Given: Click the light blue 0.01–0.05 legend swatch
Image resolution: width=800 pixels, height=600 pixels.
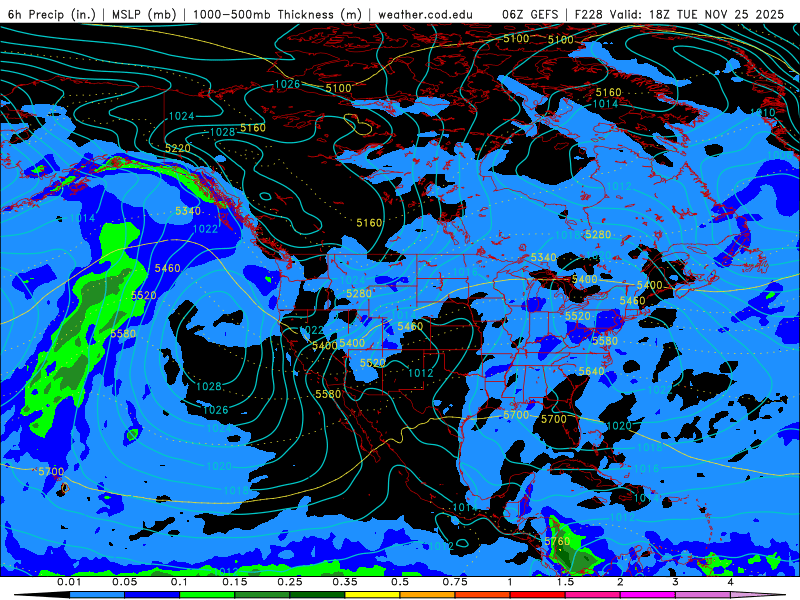Looking at the screenshot, I should (x=97, y=595).
